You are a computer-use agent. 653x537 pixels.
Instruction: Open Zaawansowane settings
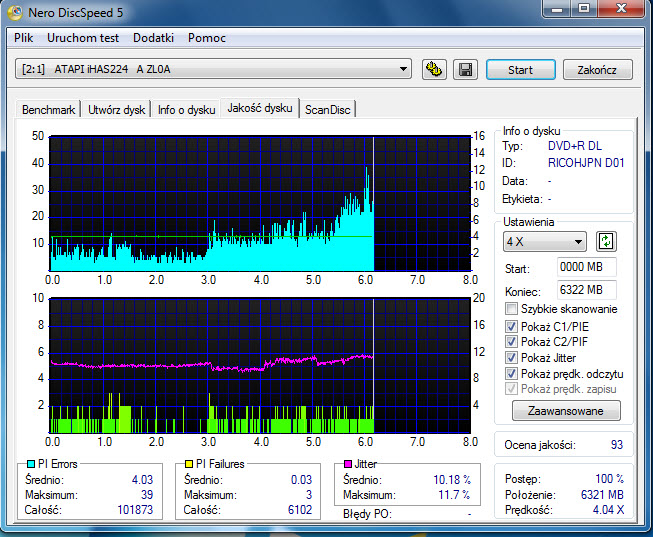pyautogui.click(x=566, y=411)
